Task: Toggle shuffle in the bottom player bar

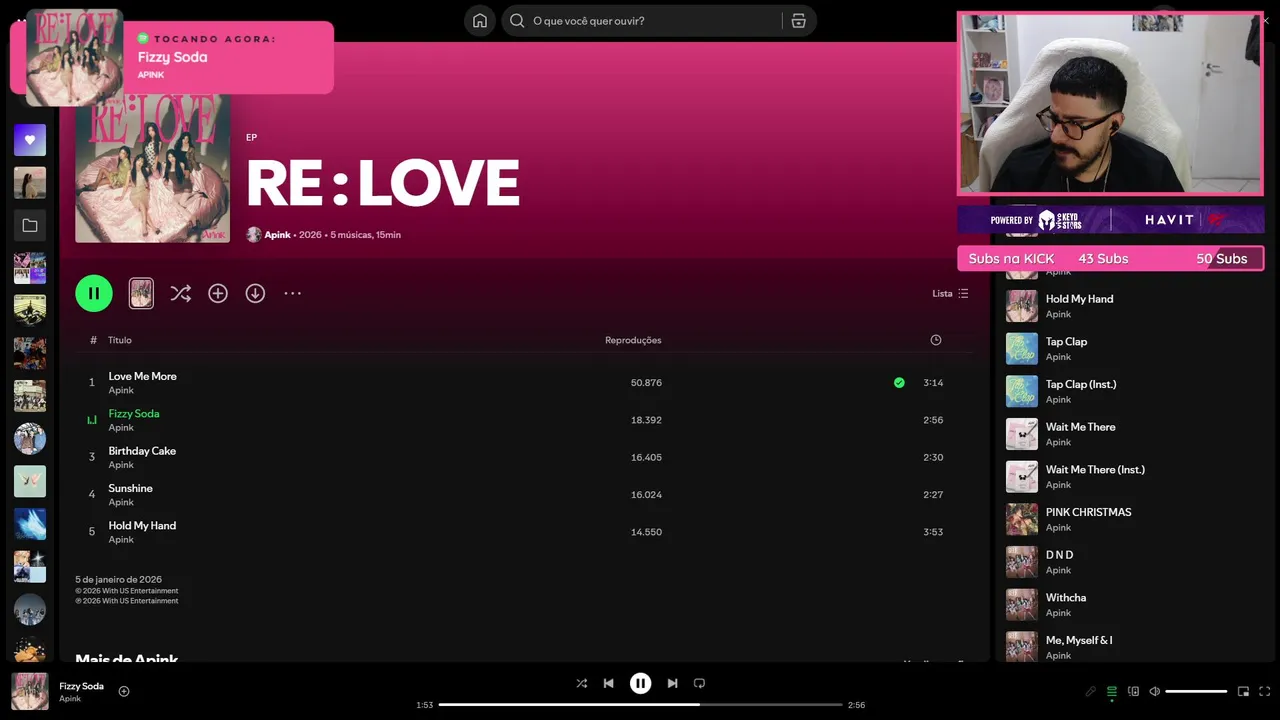Action: pyautogui.click(x=581, y=683)
